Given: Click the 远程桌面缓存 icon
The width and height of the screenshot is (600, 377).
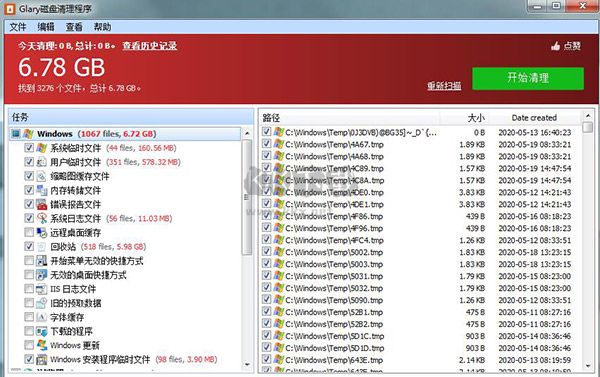Looking at the screenshot, I should point(41,233).
